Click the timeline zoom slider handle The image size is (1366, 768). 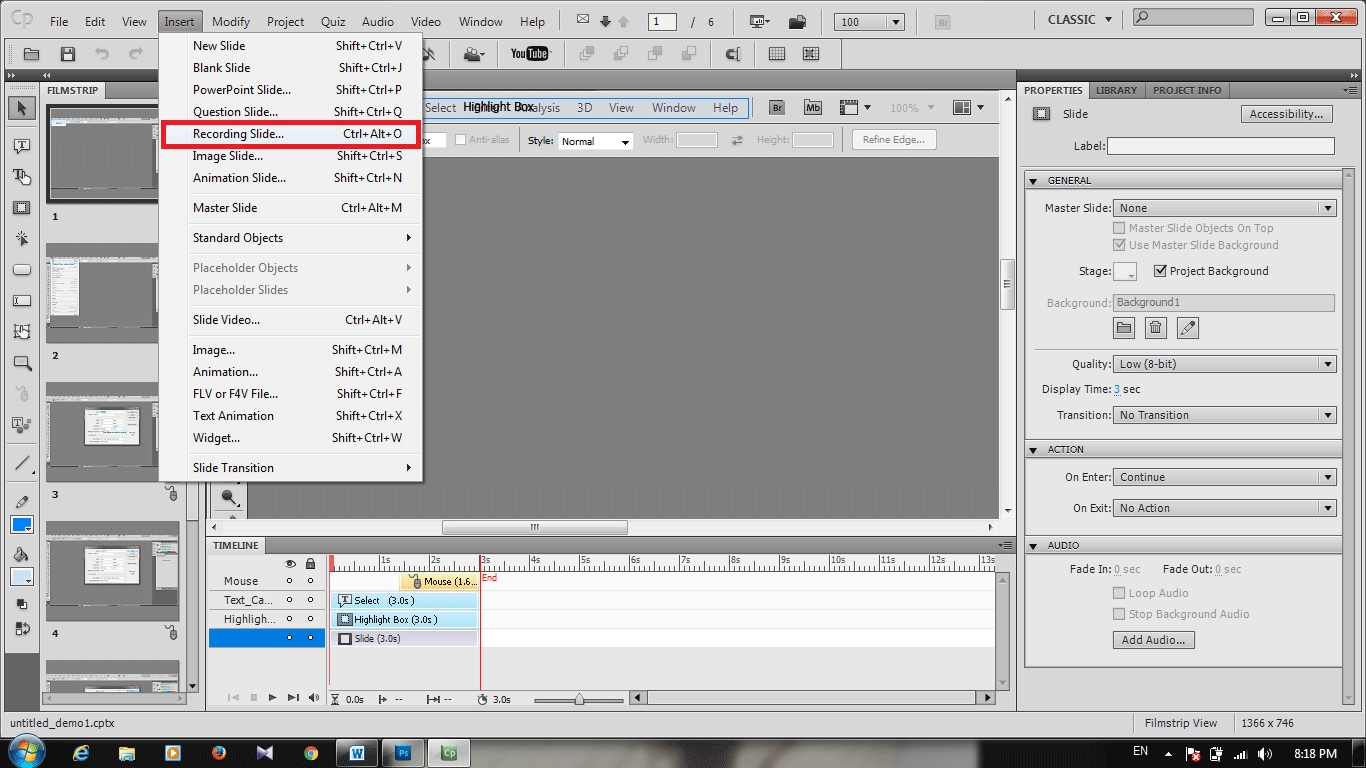click(579, 700)
